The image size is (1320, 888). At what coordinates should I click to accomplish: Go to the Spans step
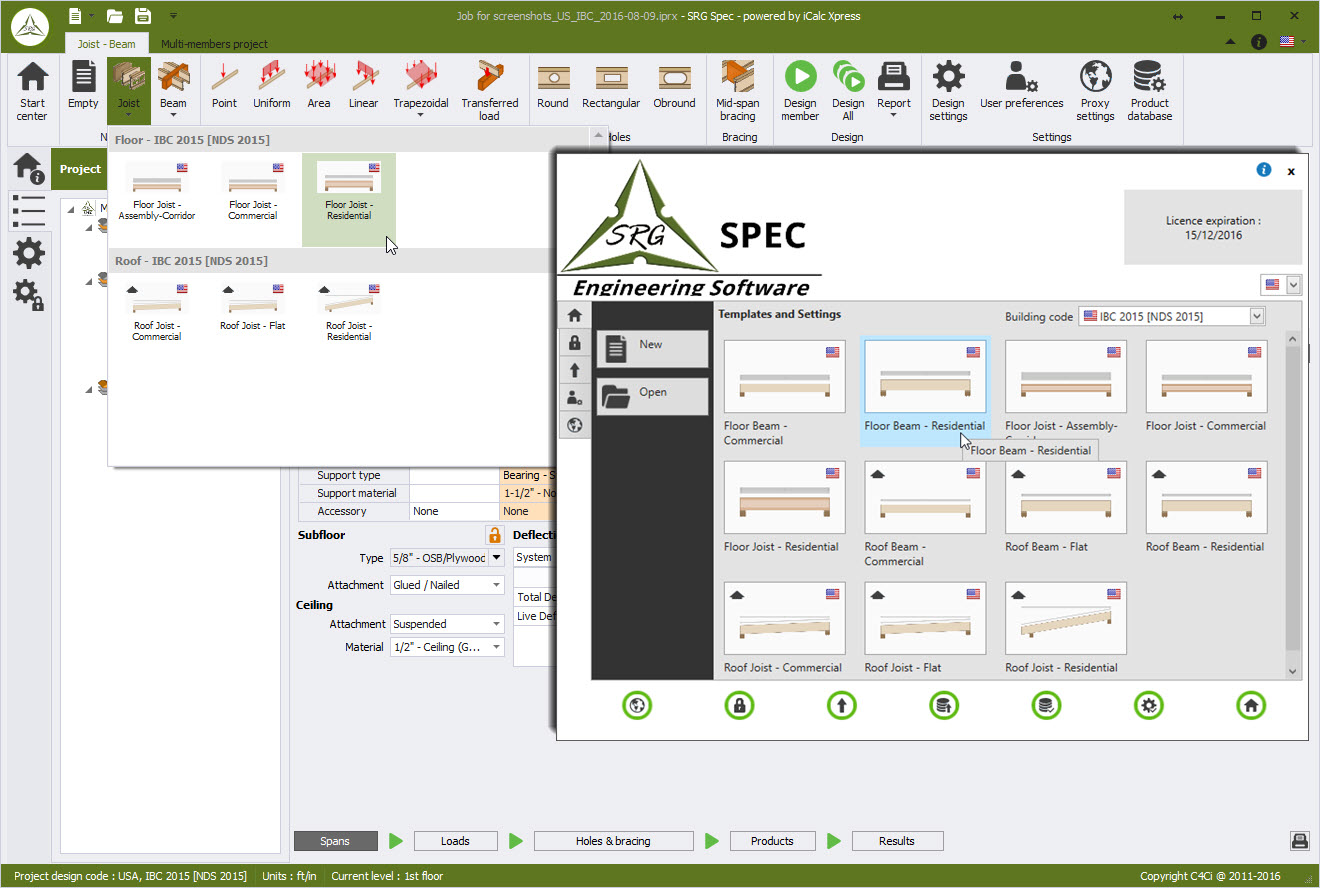[x=335, y=841]
